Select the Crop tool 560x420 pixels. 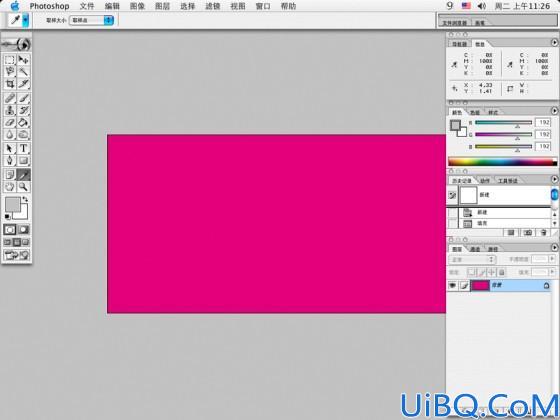10,84
